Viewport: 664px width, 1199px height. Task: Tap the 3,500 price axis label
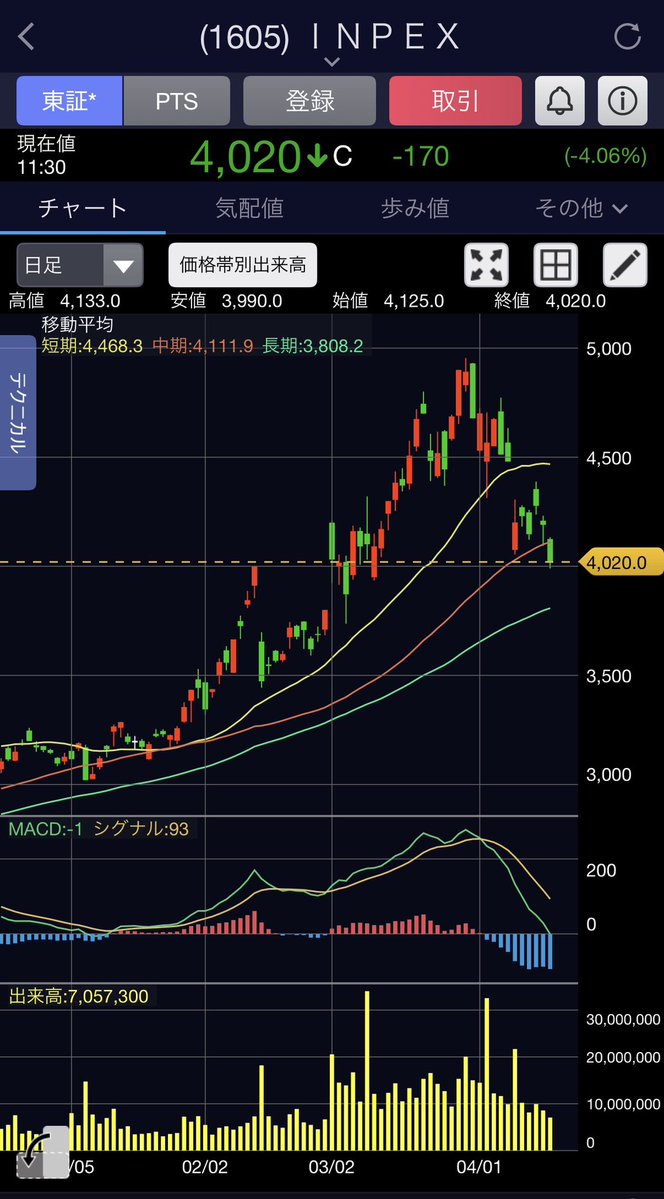(x=608, y=676)
